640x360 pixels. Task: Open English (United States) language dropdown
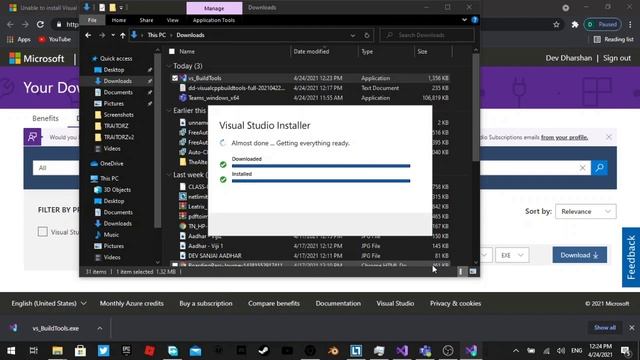tap(49, 303)
